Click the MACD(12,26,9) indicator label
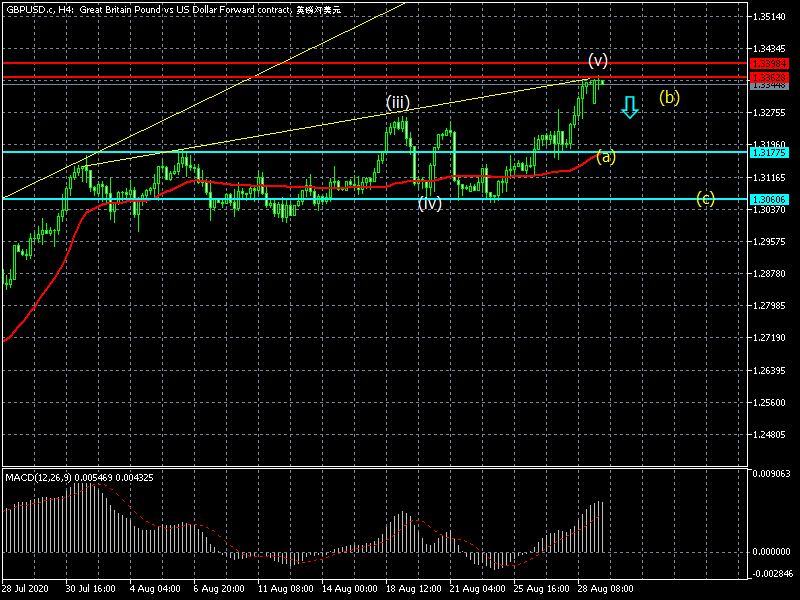Image resolution: width=800 pixels, height=600 pixels. tap(80, 477)
